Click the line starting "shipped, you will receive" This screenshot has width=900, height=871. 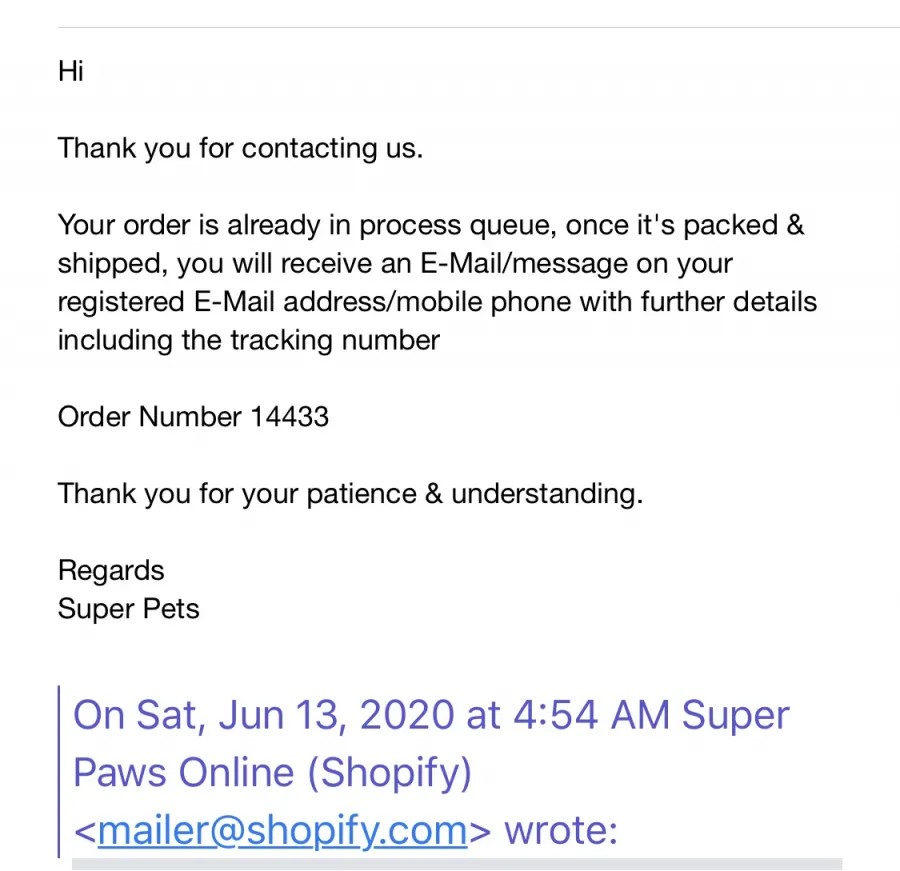(395, 264)
